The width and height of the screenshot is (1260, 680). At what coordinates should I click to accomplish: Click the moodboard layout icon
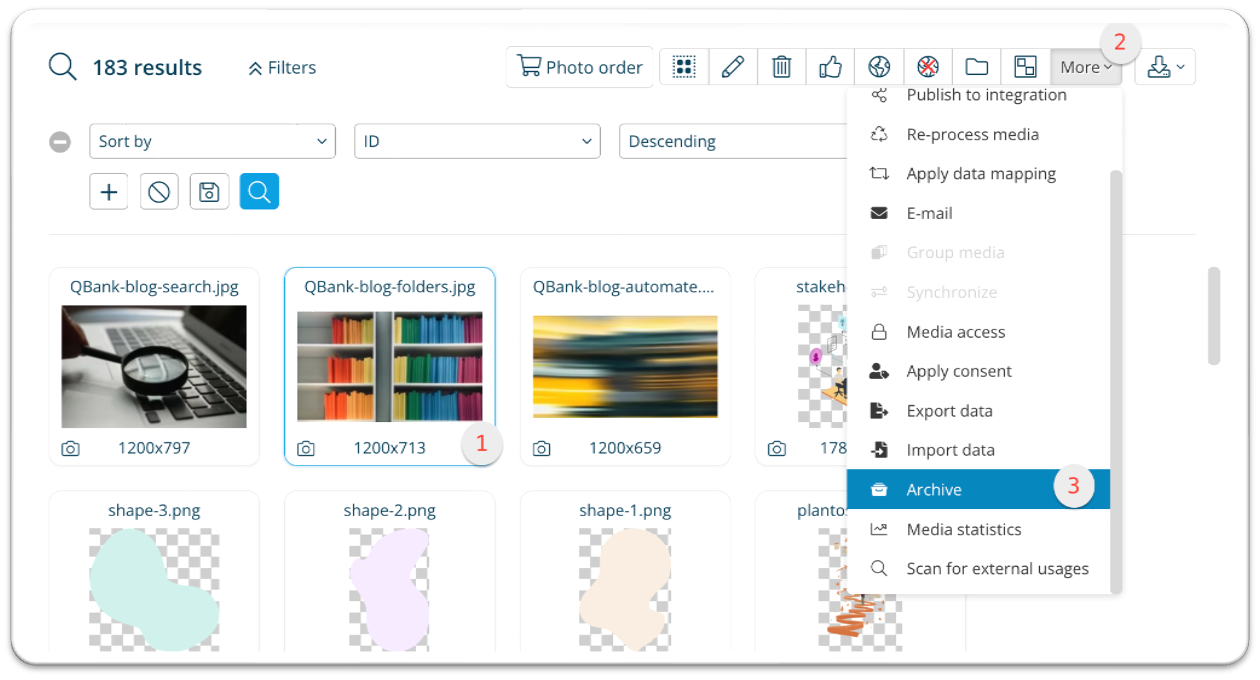tap(1025, 67)
